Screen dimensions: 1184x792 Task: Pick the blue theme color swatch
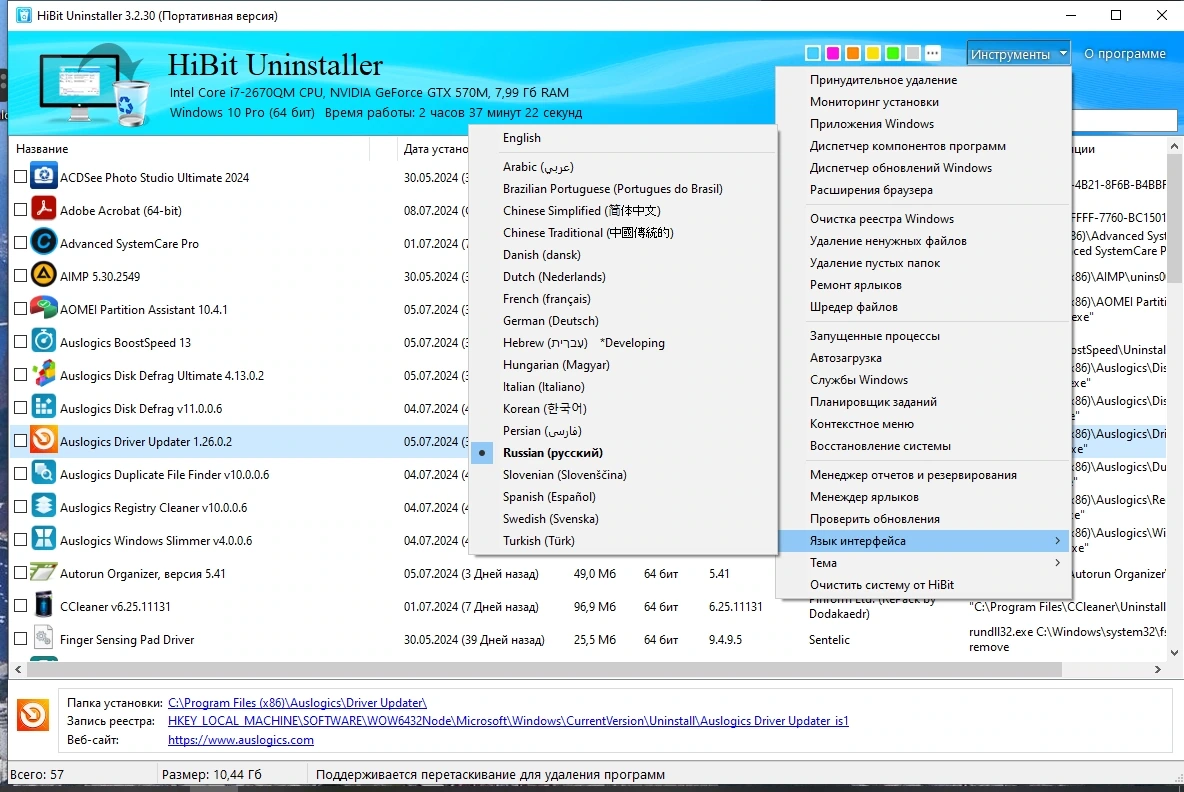coord(813,53)
